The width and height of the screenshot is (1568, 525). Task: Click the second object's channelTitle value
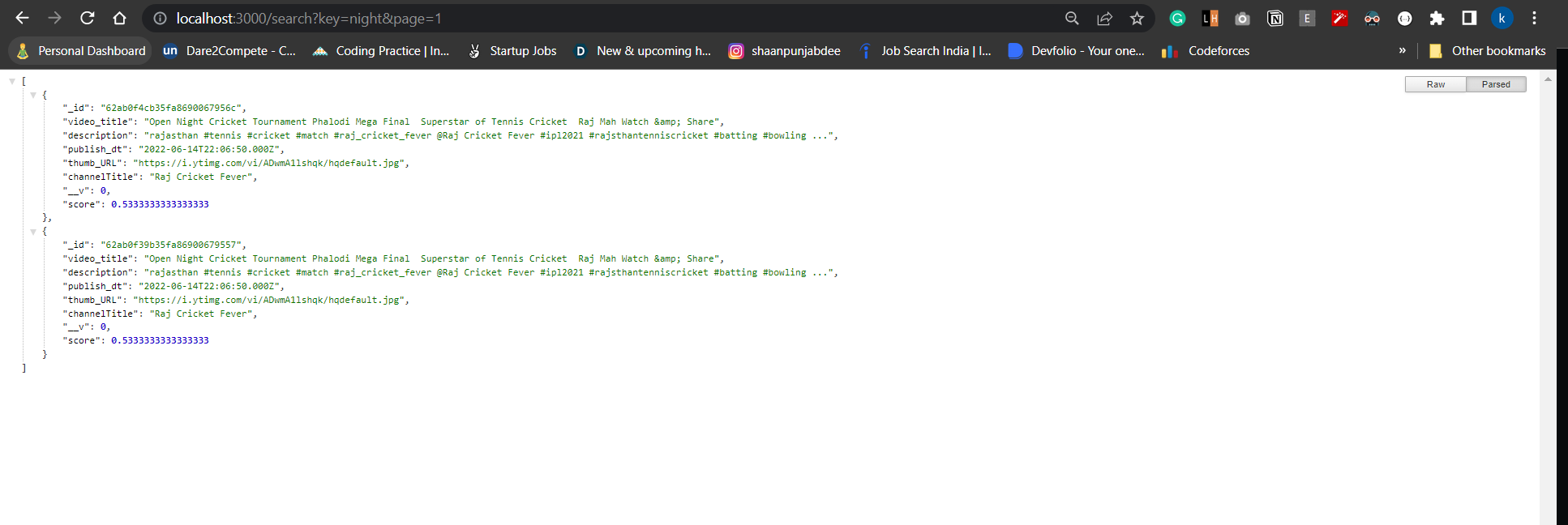point(201,314)
